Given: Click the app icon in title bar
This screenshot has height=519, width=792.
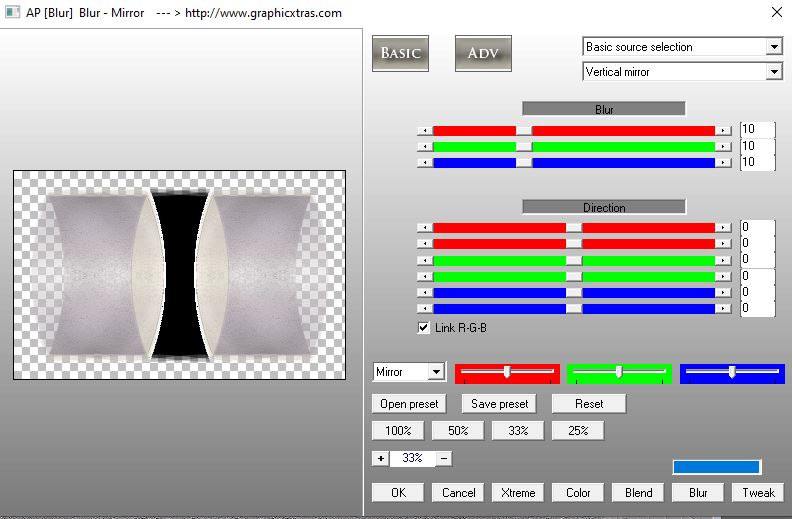Looking at the screenshot, I should click(12, 12).
